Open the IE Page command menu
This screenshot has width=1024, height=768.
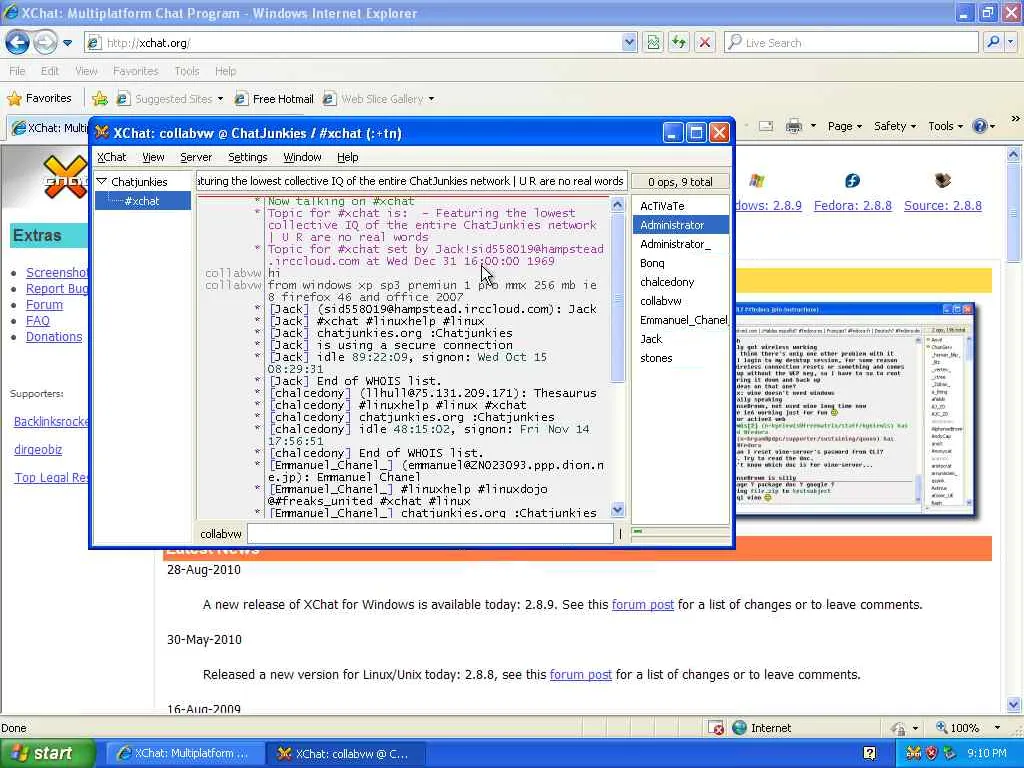click(x=845, y=126)
